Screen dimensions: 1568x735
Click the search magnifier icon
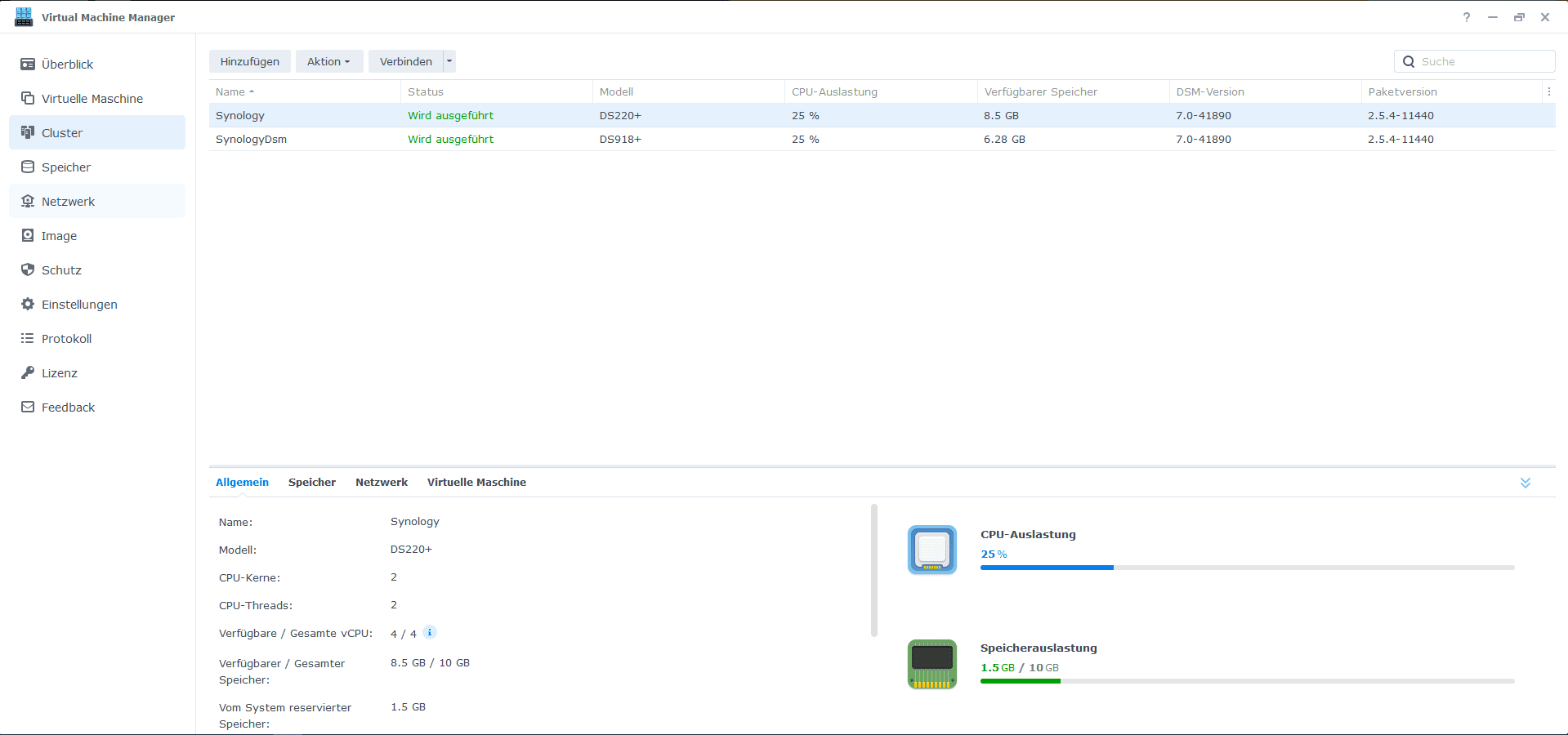(1409, 61)
